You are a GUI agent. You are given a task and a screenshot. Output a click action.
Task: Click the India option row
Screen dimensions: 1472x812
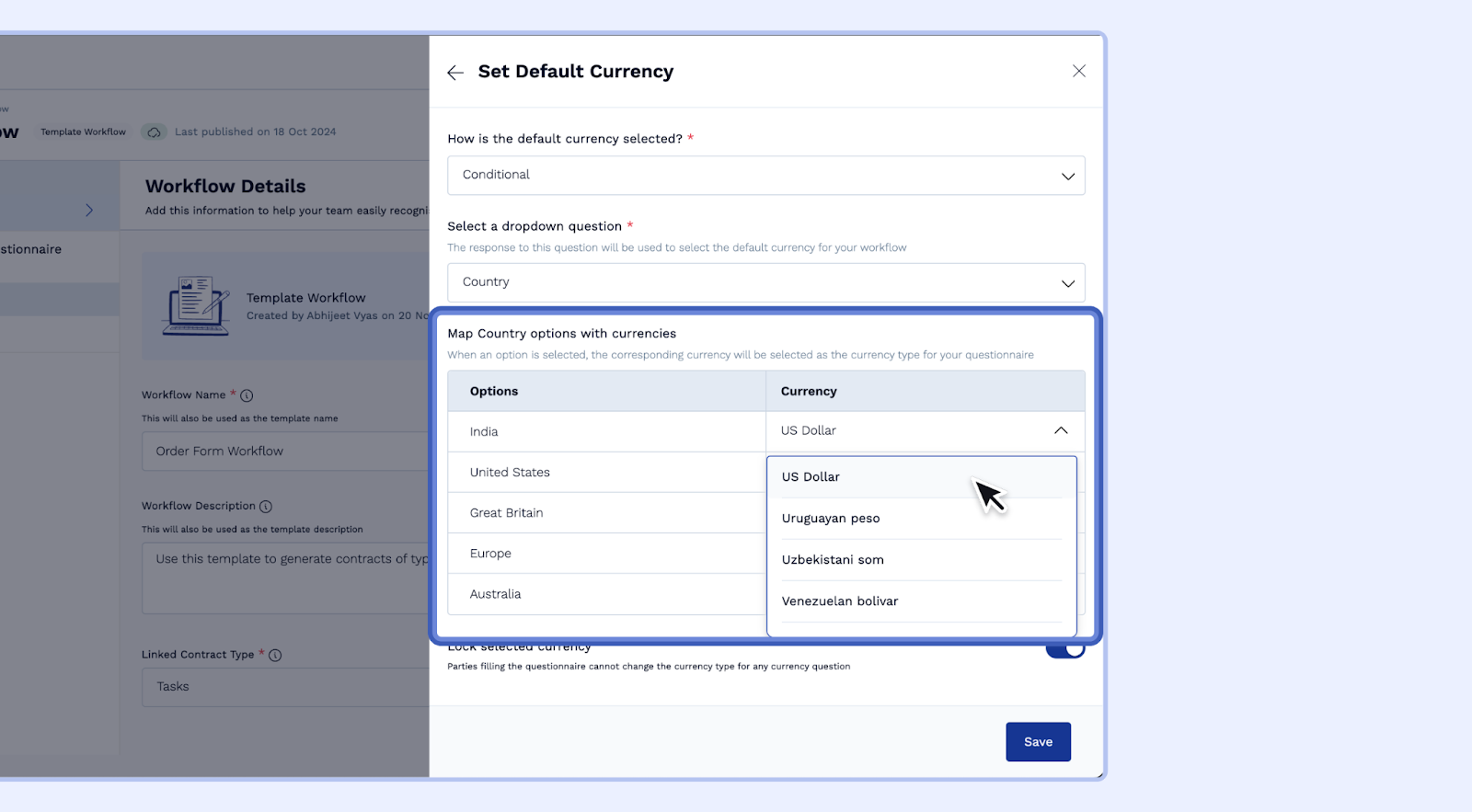click(607, 431)
